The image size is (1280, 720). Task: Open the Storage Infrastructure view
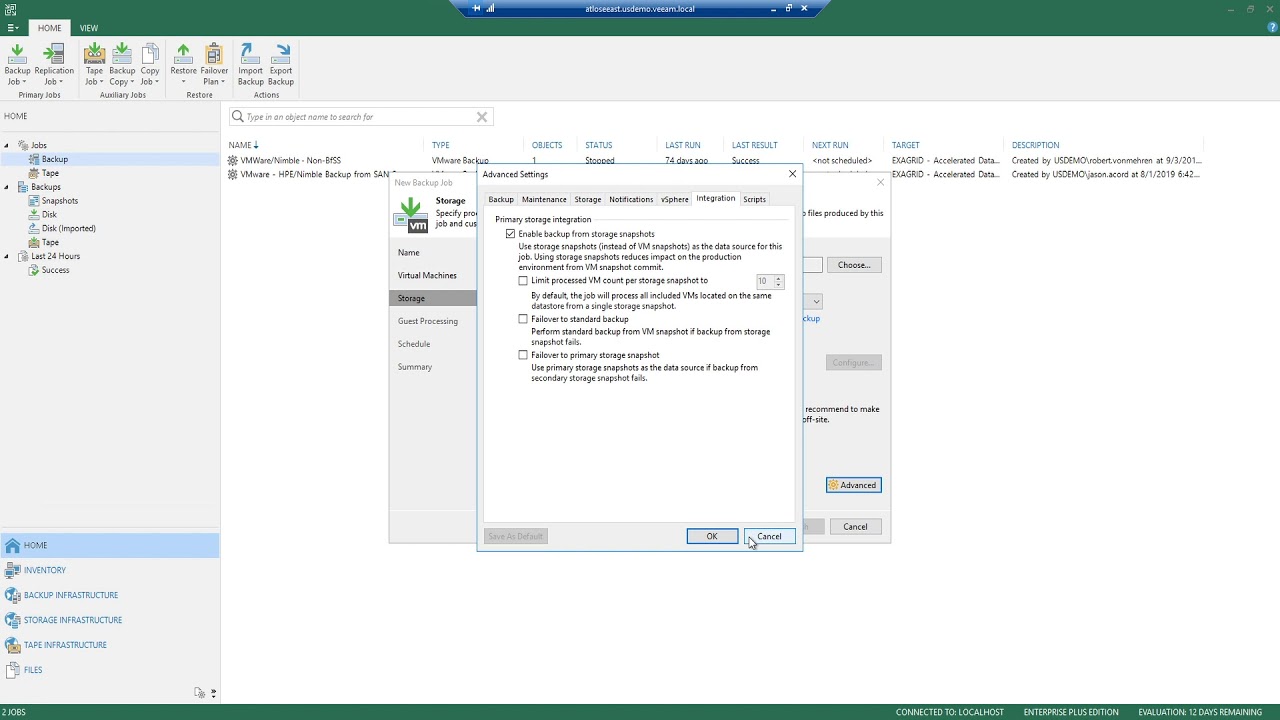tap(110, 620)
